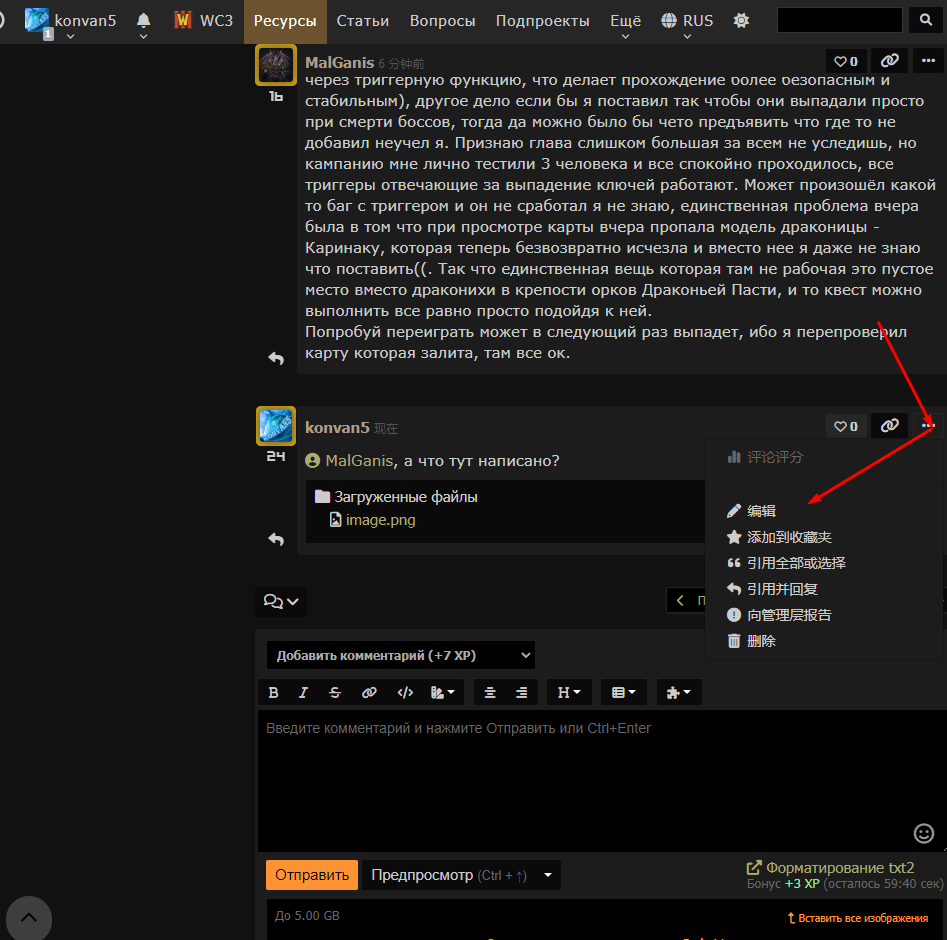Image resolution: width=947 pixels, height=940 pixels.
Task: Open heading H dropdown
Action: coord(569,692)
